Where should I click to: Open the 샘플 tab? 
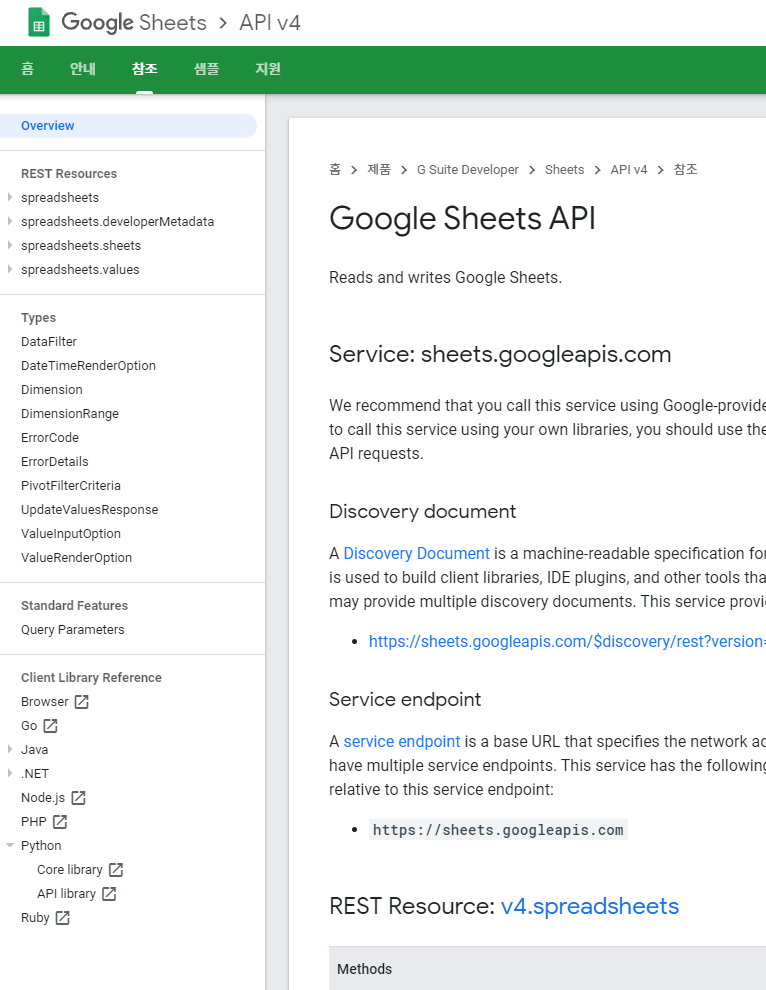206,69
